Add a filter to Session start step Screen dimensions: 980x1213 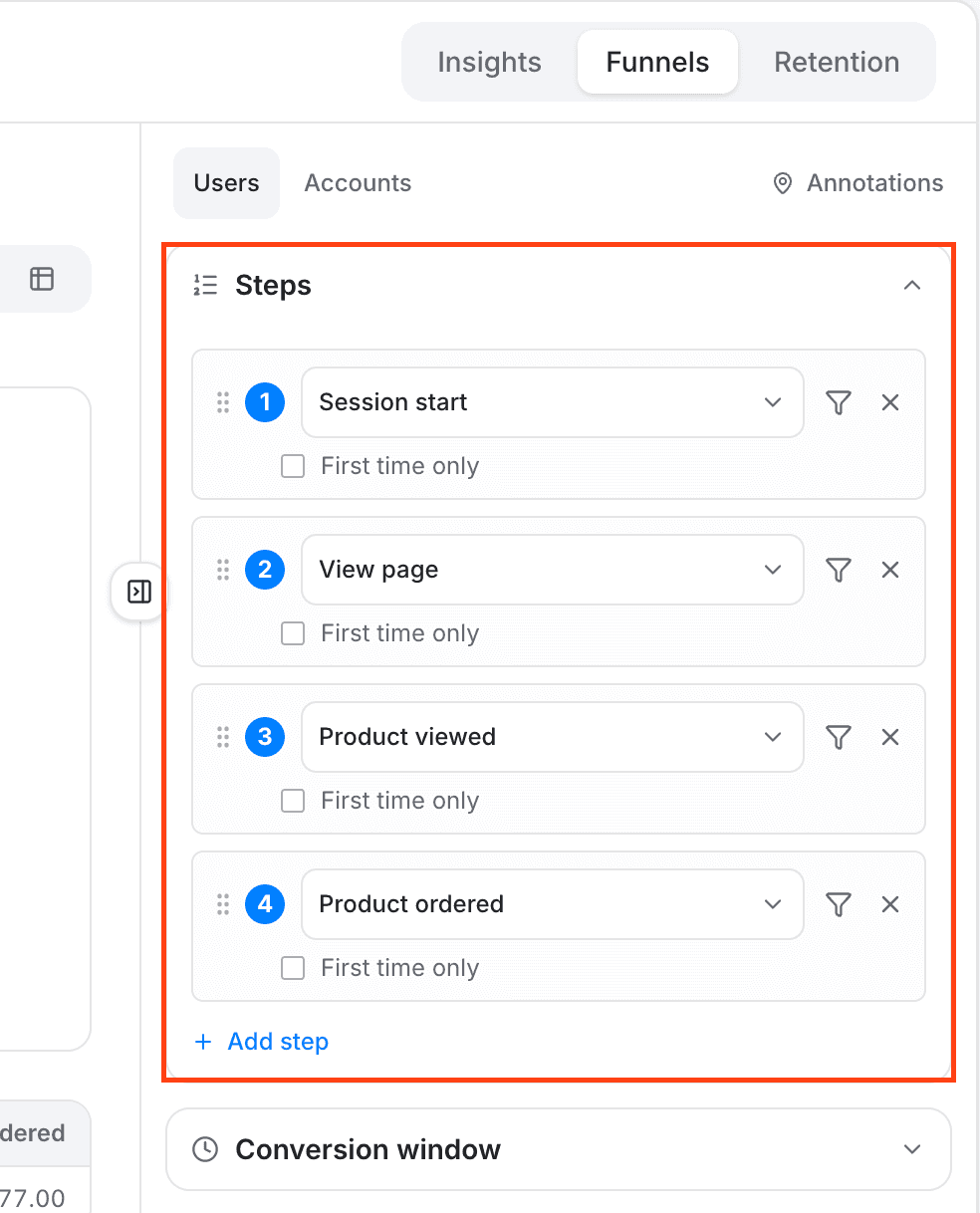(x=839, y=402)
